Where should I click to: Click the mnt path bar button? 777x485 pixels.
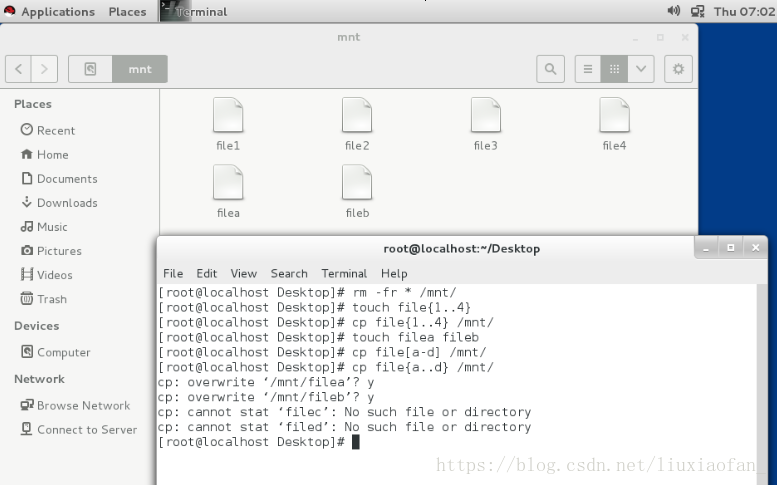[140, 69]
